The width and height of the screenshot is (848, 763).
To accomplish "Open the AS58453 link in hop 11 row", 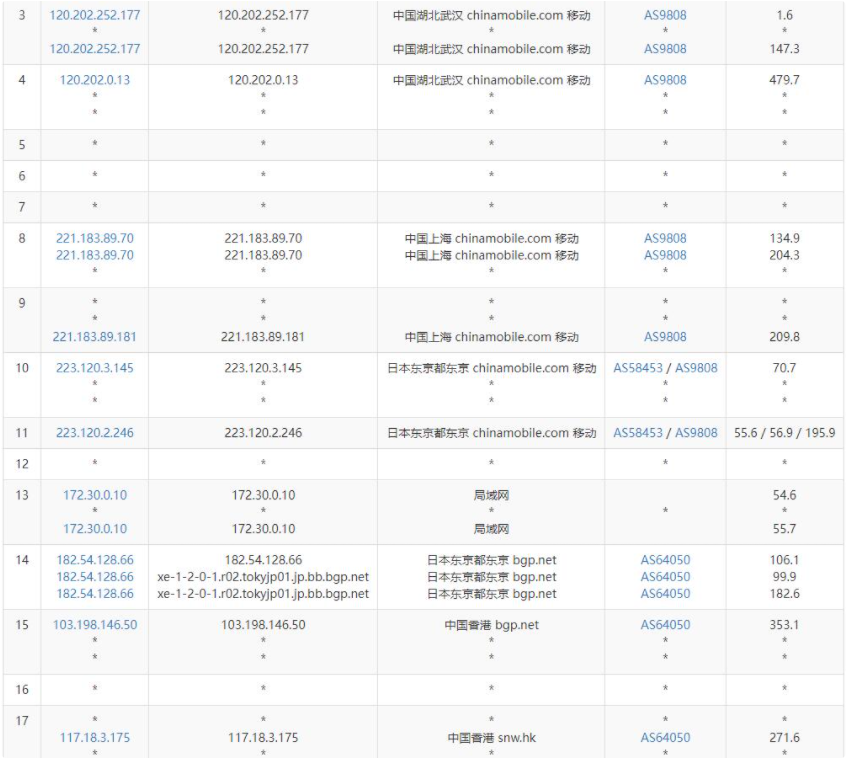I will point(640,433).
